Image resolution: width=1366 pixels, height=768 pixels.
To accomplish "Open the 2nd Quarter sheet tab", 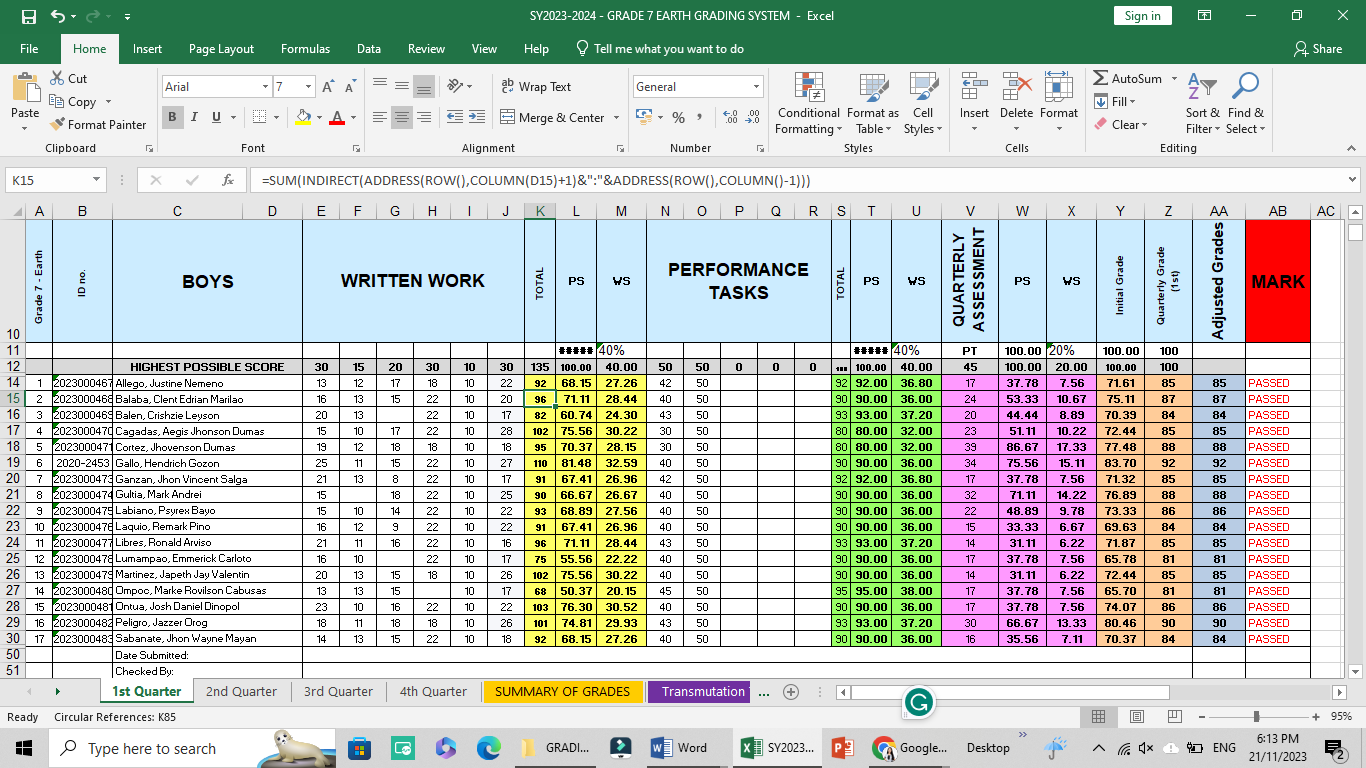I will 241,691.
